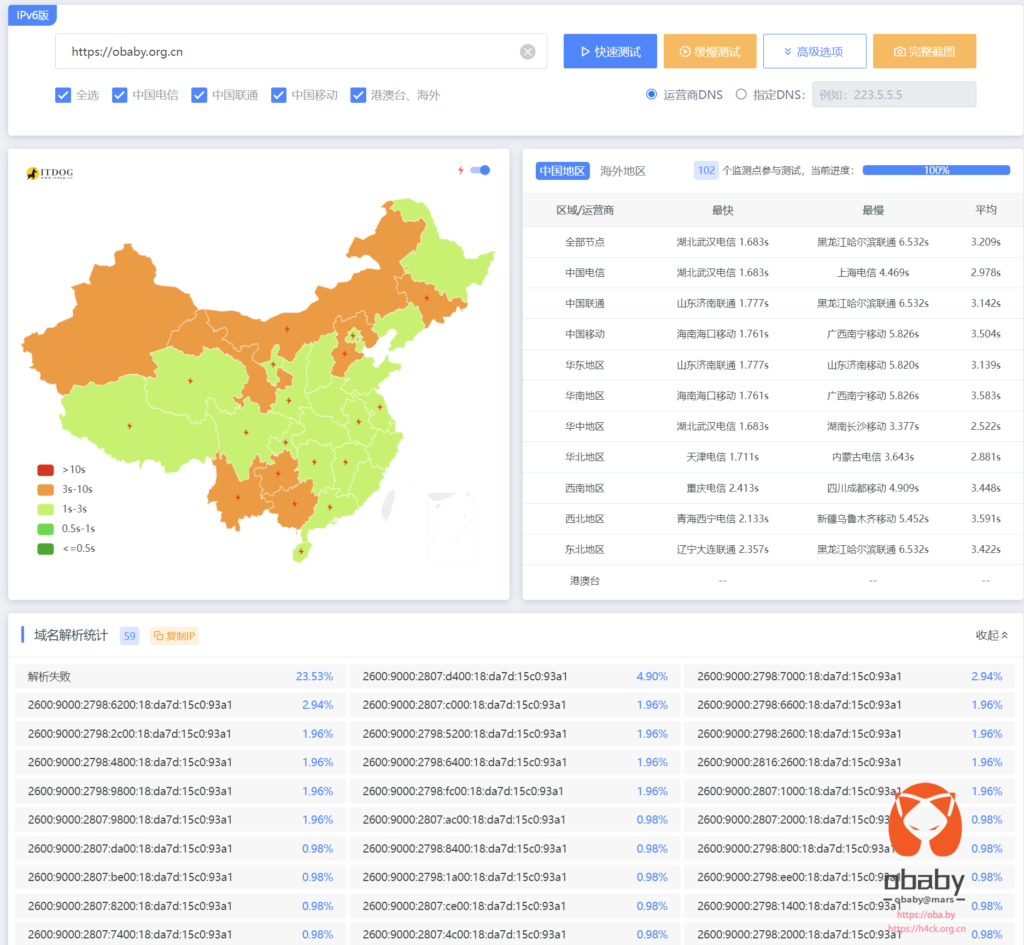The image size is (1024, 945).
Task: Click the camera icon on 完整截图
Action: 898,51
